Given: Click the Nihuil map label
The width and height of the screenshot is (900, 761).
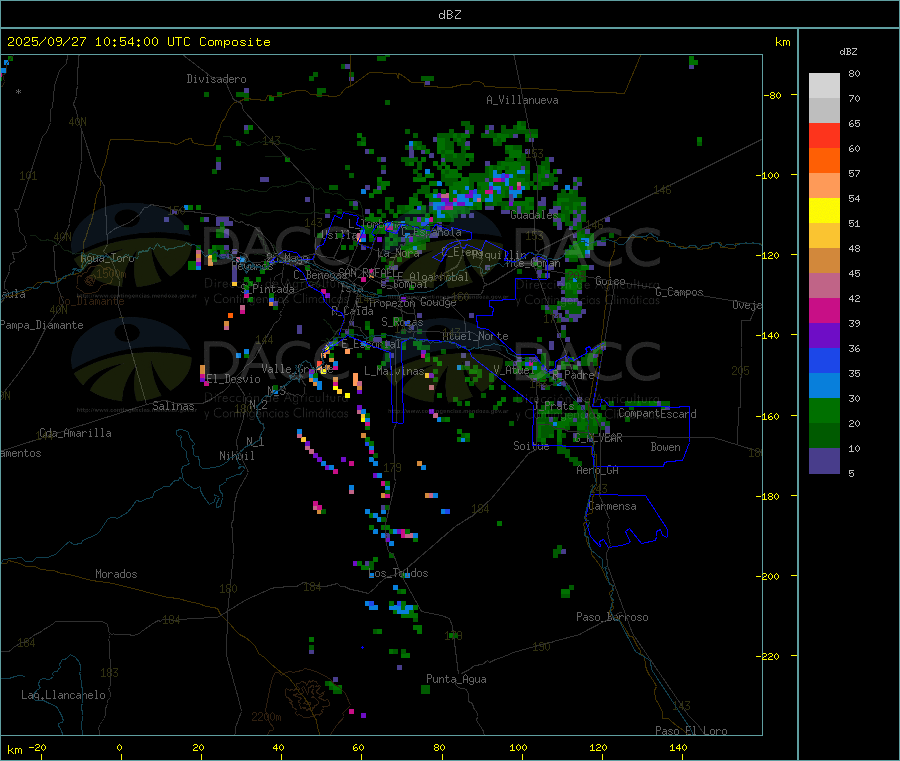Looking at the screenshot, I should click(236, 456).
